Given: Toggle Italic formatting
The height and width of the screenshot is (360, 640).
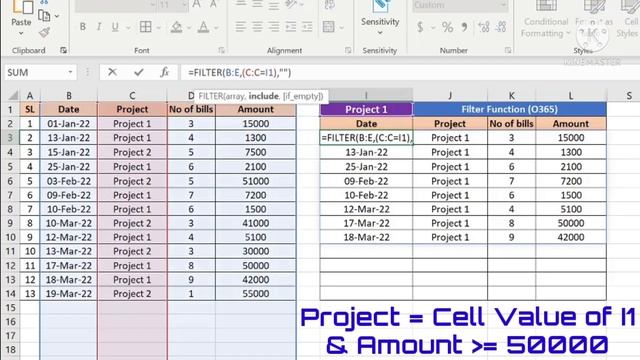Looking at the screenshot, I should pos(99,27).
